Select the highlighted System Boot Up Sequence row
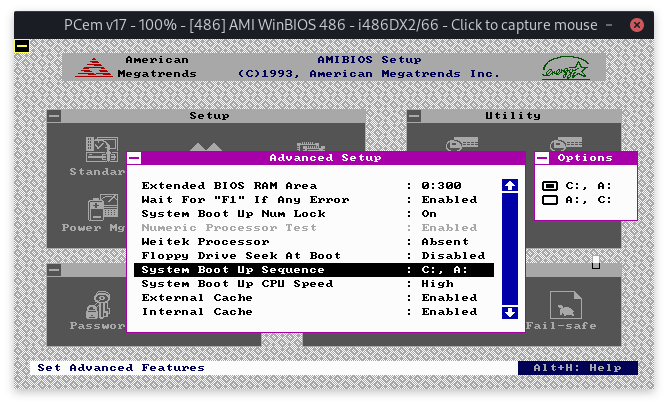Viewport: 668px width, 406px height. 314,270
